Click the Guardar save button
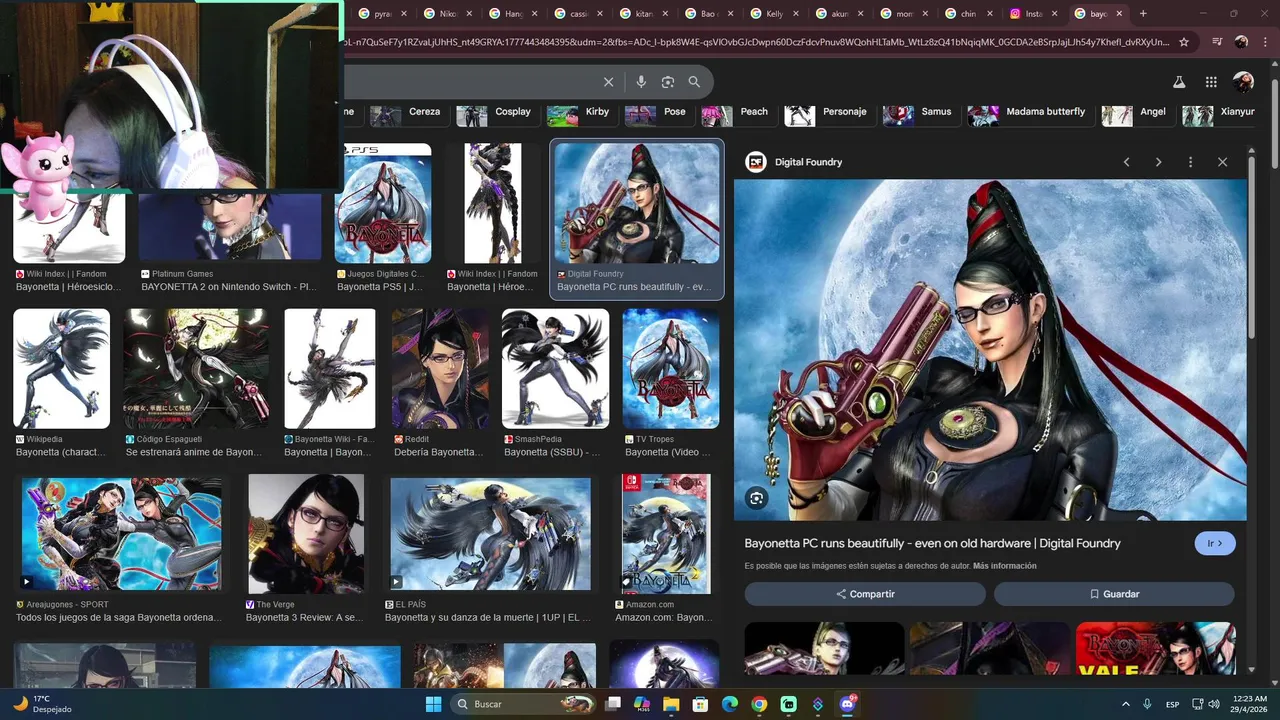This screenshot has height=720, width=1280. pyautogui.click(x=1114, y=594)
